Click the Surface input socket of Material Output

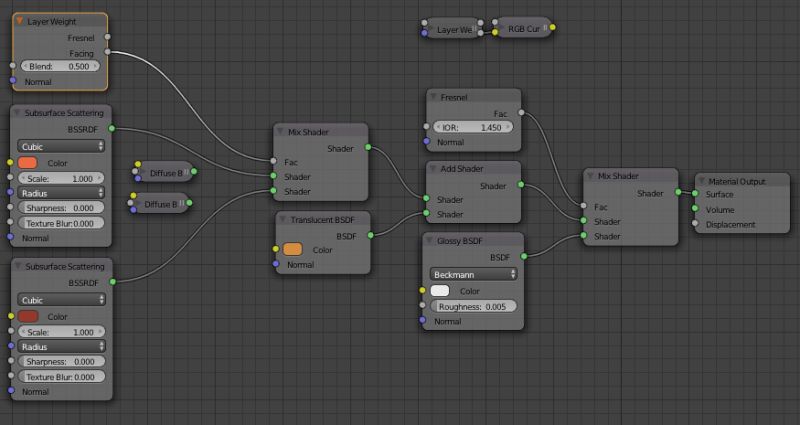click(695, 193)
